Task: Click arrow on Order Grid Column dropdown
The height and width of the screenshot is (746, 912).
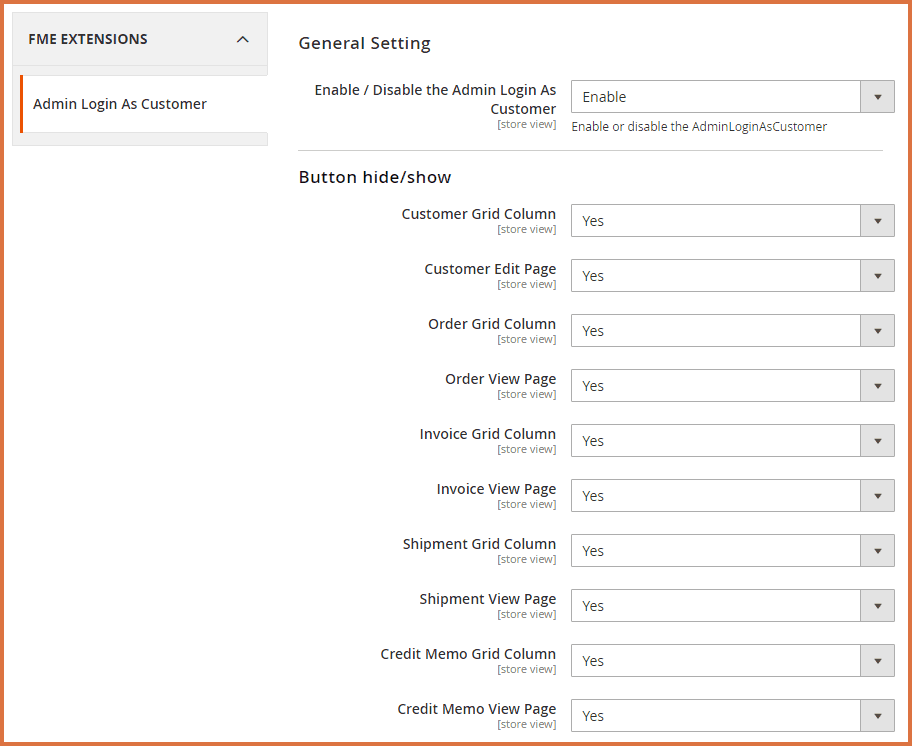Action: 877,331
